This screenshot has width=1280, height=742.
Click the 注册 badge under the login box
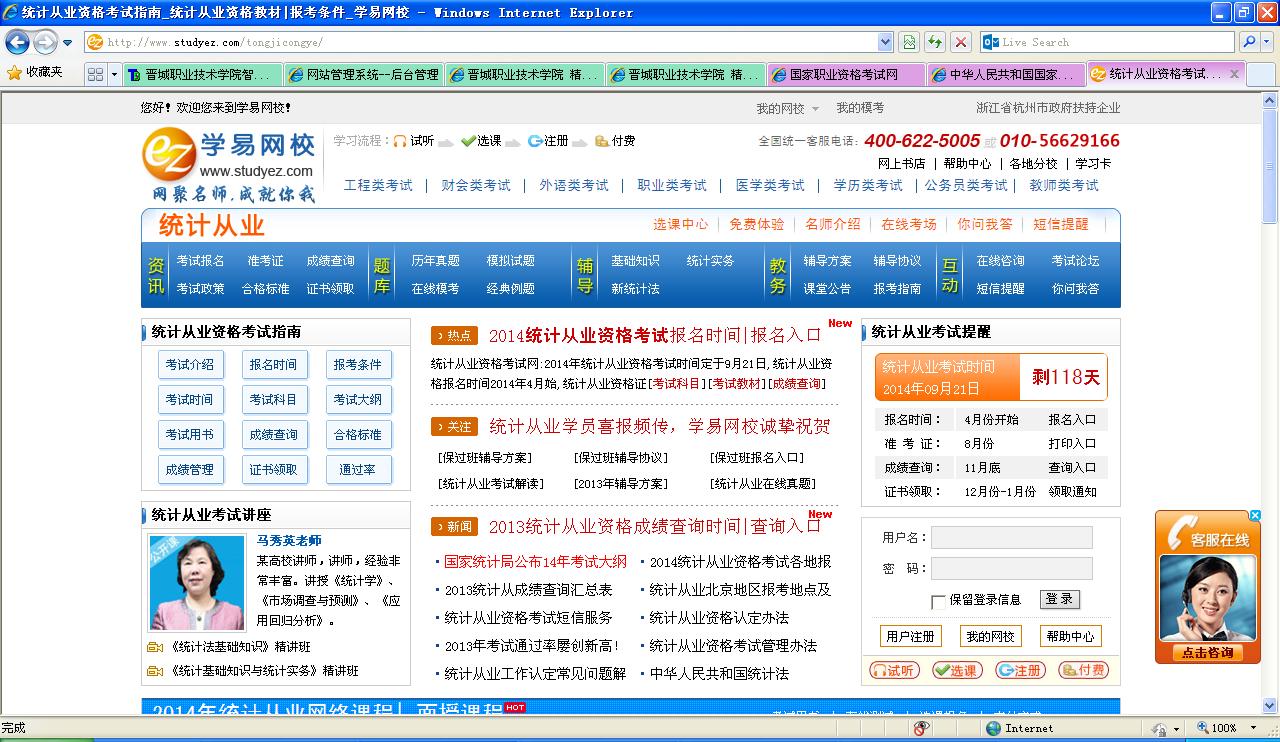[x=1020, y=670]
